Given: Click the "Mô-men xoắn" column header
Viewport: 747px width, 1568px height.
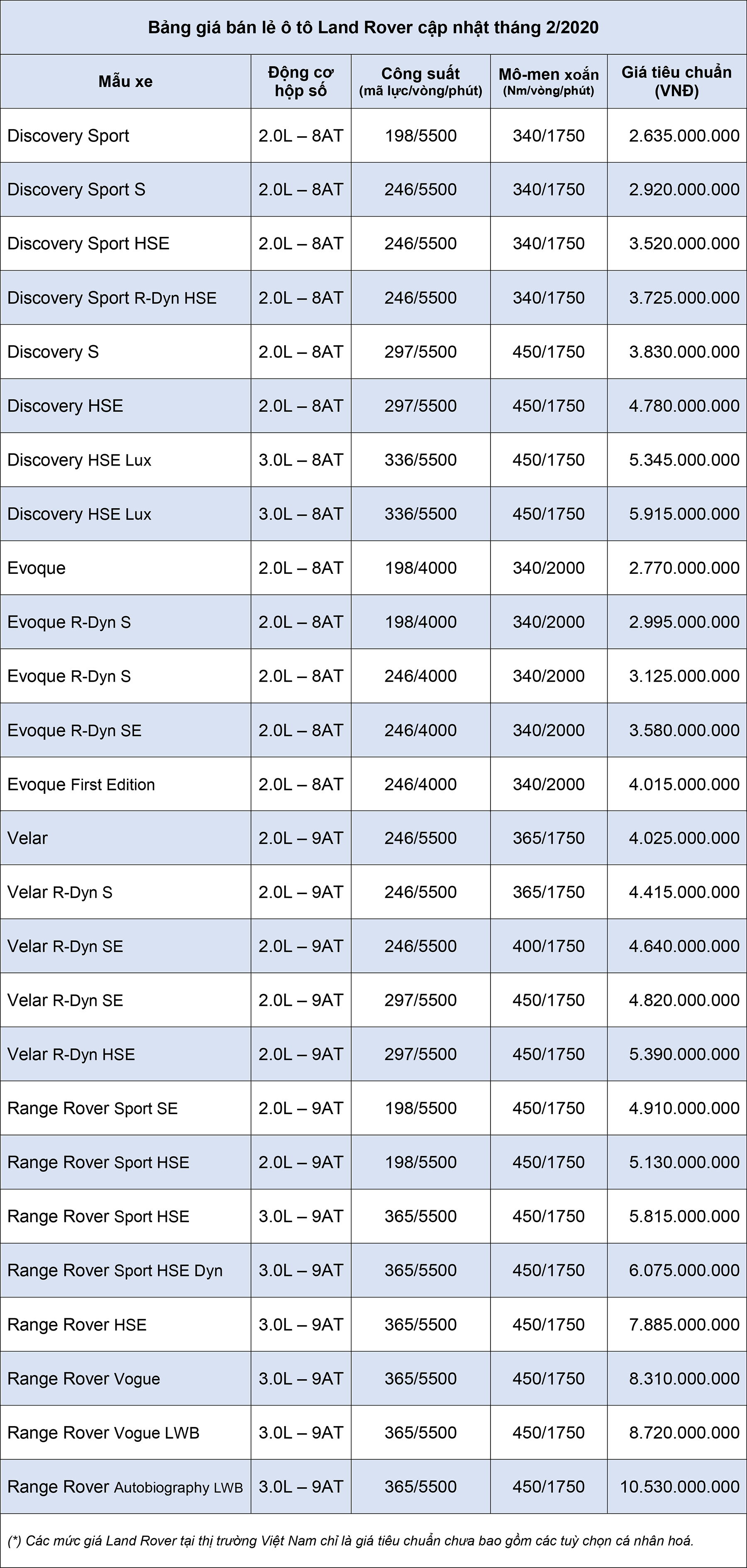Looking at the screenshot, I should click(x=549, y=82).
